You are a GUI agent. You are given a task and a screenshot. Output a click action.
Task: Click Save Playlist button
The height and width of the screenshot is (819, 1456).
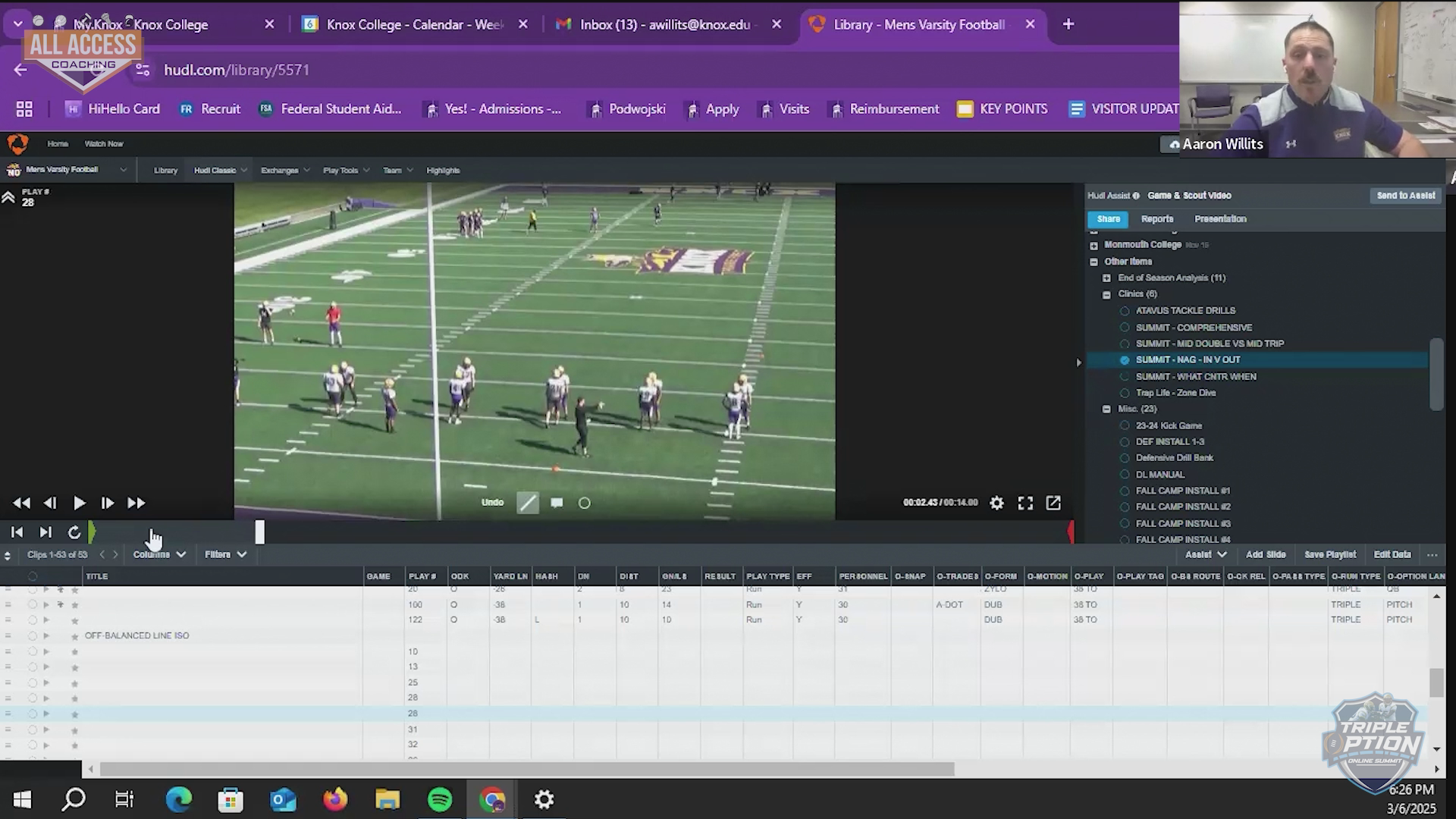click(1330, 554)
